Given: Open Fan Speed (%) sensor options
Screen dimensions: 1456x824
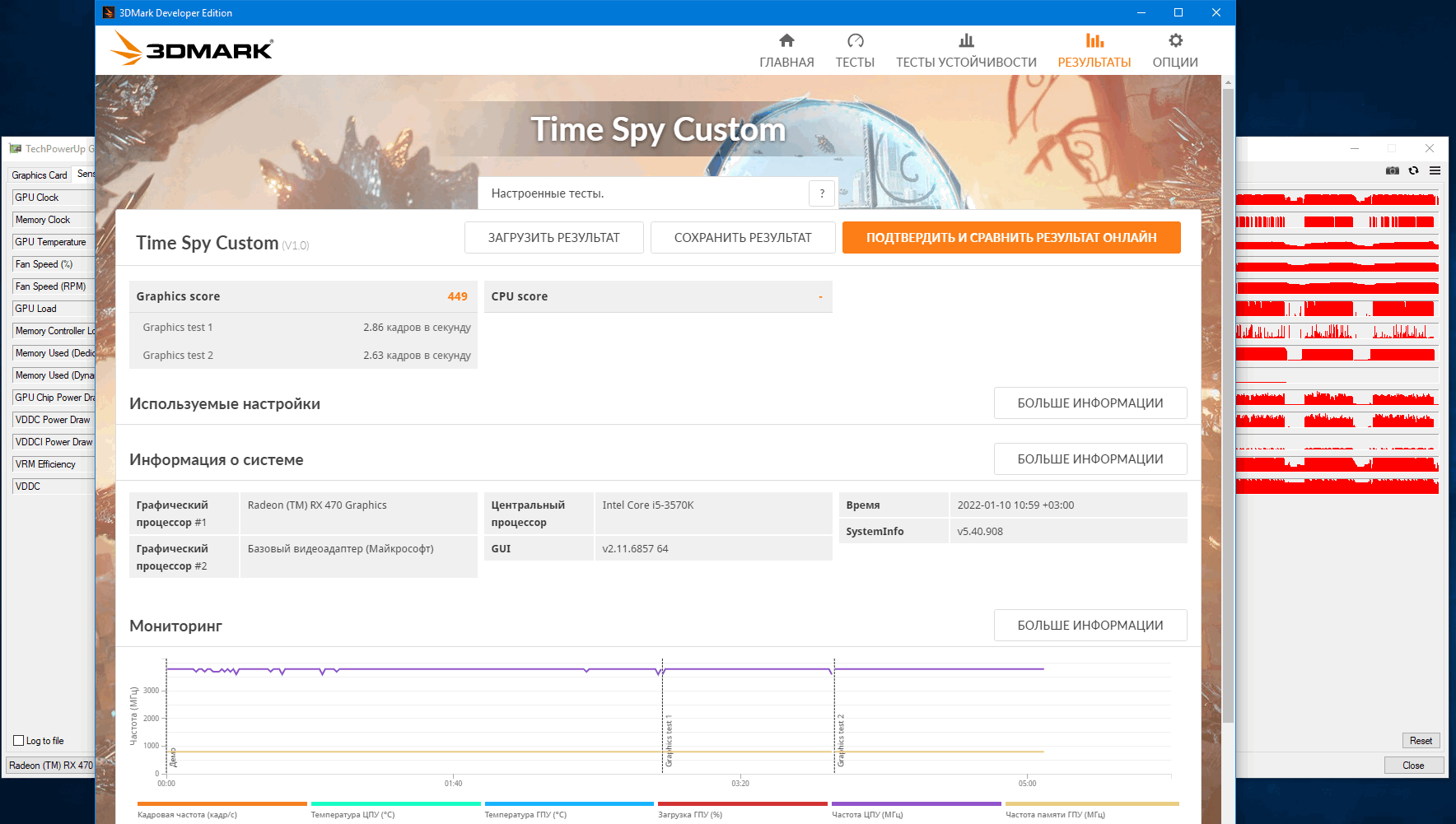Looking at the screenshot, I should pyautogui.click(x=54, y=264).
